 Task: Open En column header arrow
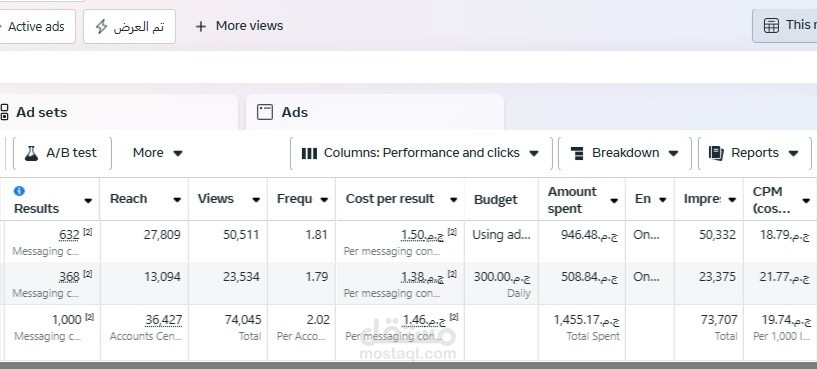tap(663, 200)
